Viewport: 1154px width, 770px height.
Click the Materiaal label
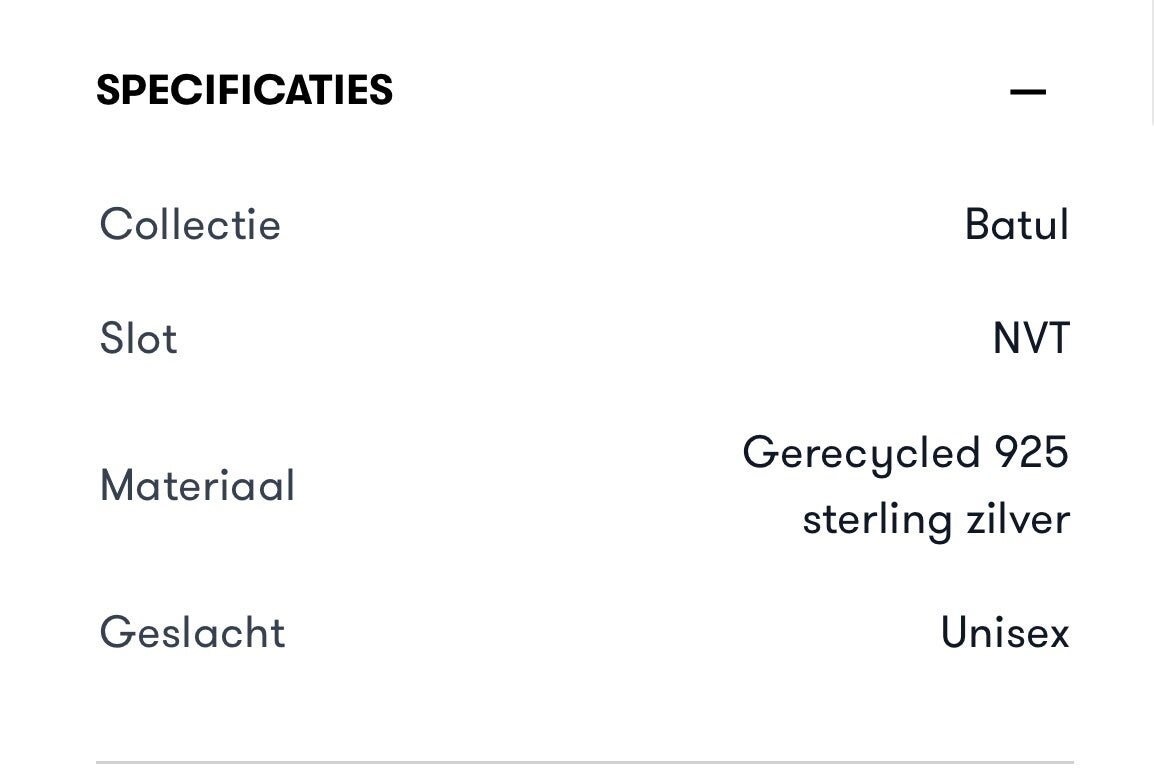click(x=197, y=486)
